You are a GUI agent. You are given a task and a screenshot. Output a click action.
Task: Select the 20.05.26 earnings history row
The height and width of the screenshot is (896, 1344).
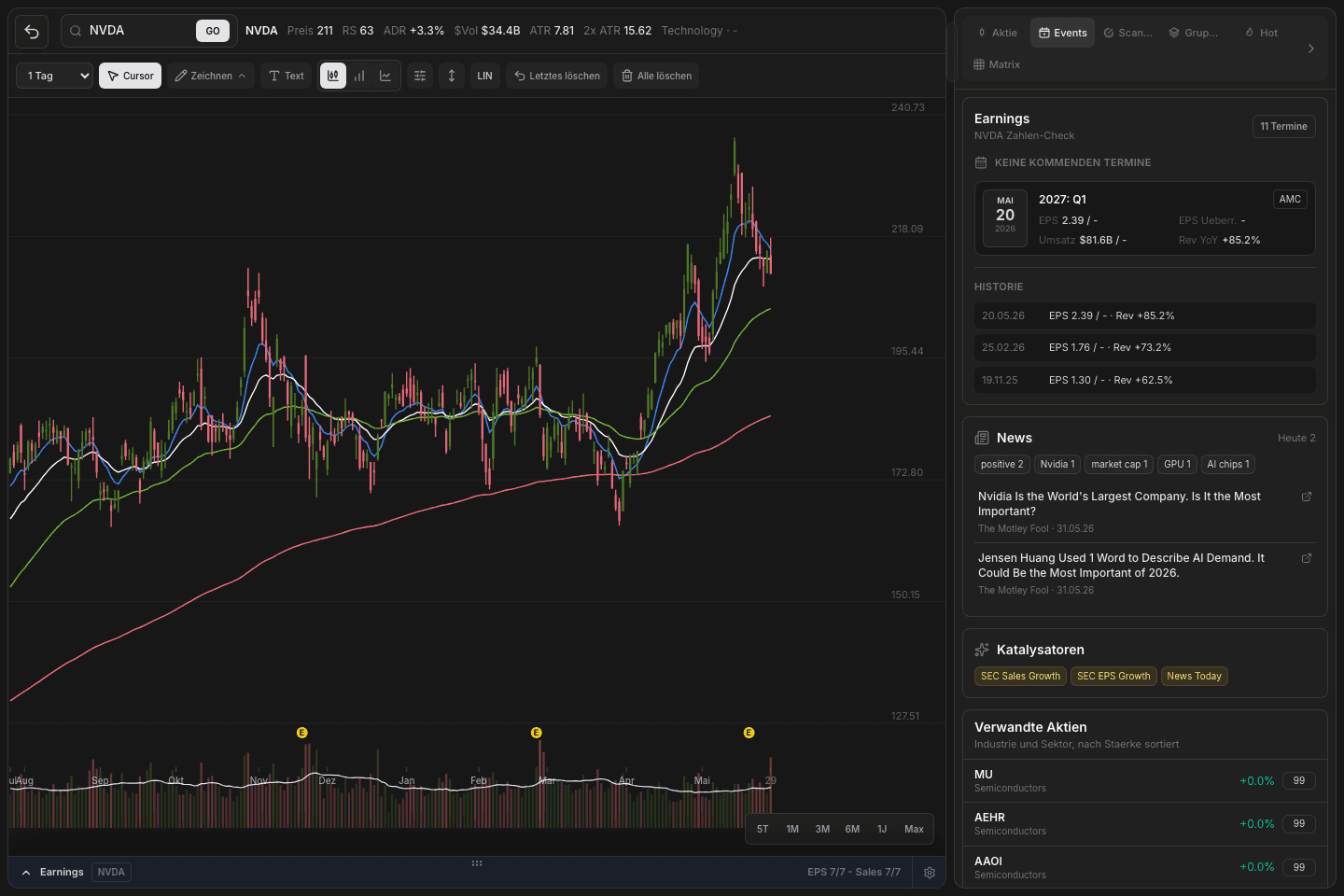pos(1144,315)
